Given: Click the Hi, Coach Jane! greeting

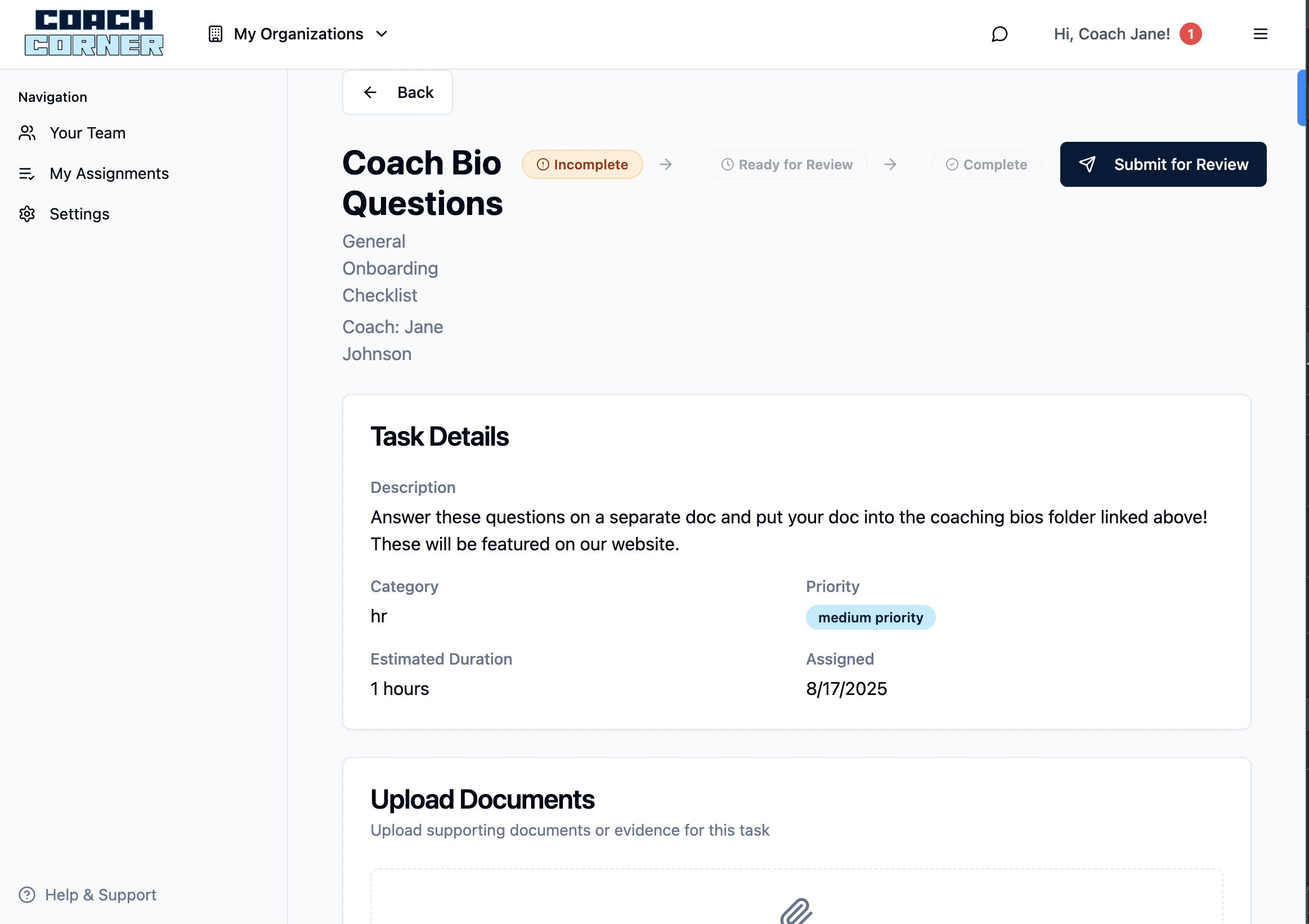Looking at the screenshot, I should point(1111,34).
